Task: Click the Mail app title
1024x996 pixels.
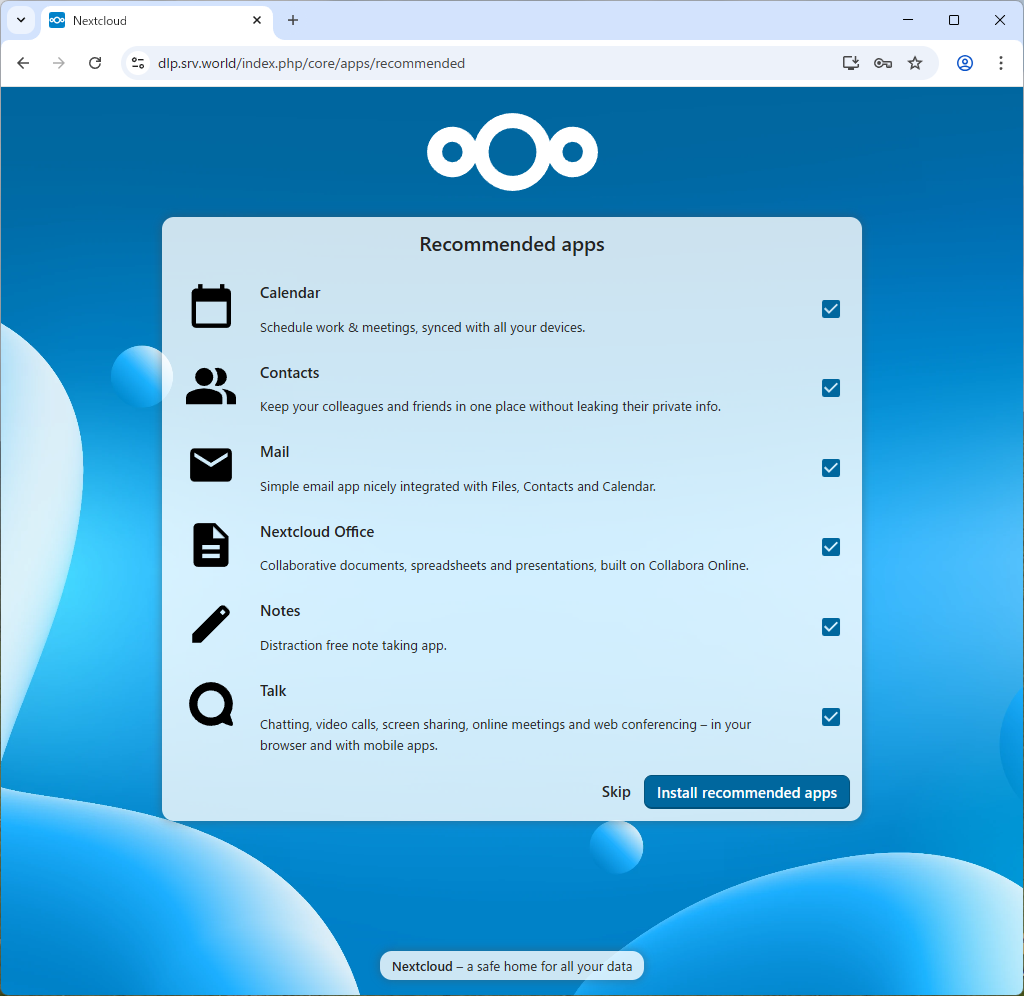Action: tap(274, 452)
